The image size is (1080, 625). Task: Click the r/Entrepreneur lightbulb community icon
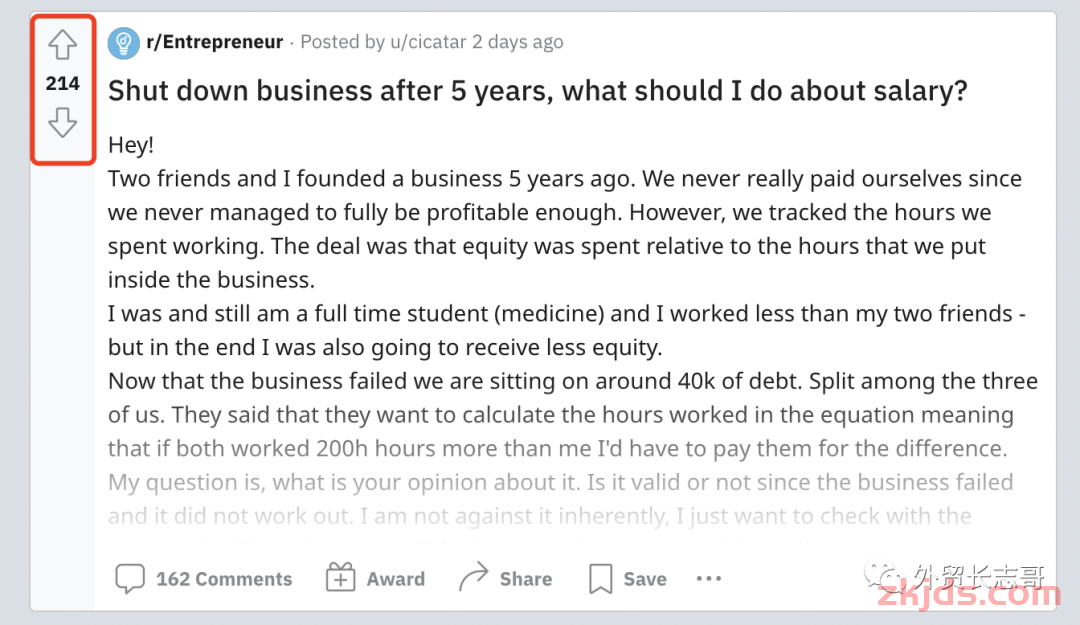pyautogui.click(x=124, y=43)
